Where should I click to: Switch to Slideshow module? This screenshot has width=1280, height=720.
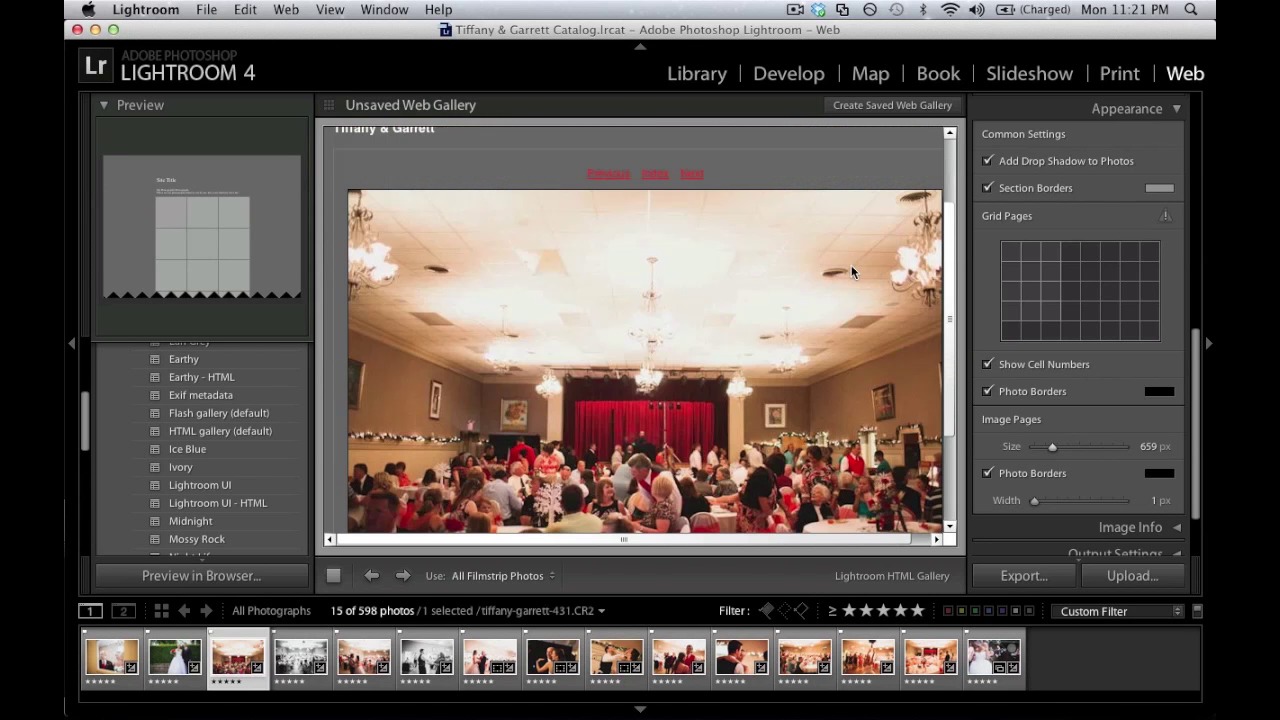pyautogui.click(x=1029, y=74)
